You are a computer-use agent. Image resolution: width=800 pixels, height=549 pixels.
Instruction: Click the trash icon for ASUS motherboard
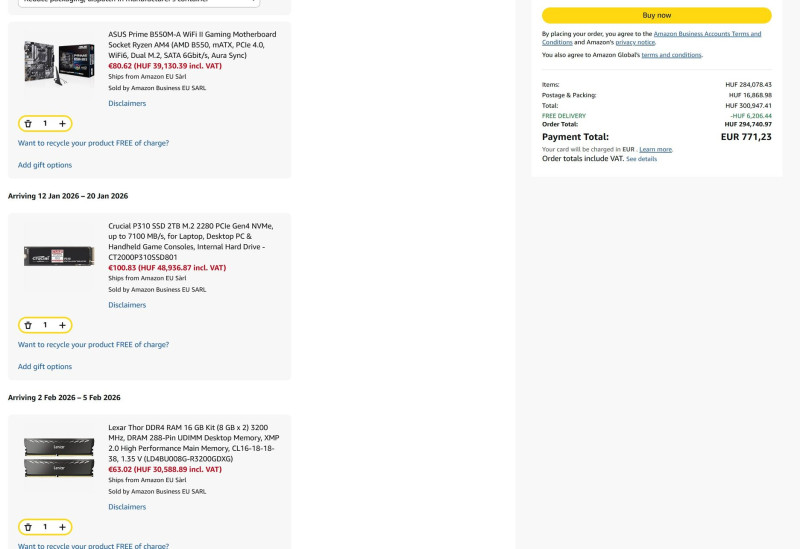[x=28, y=124]
